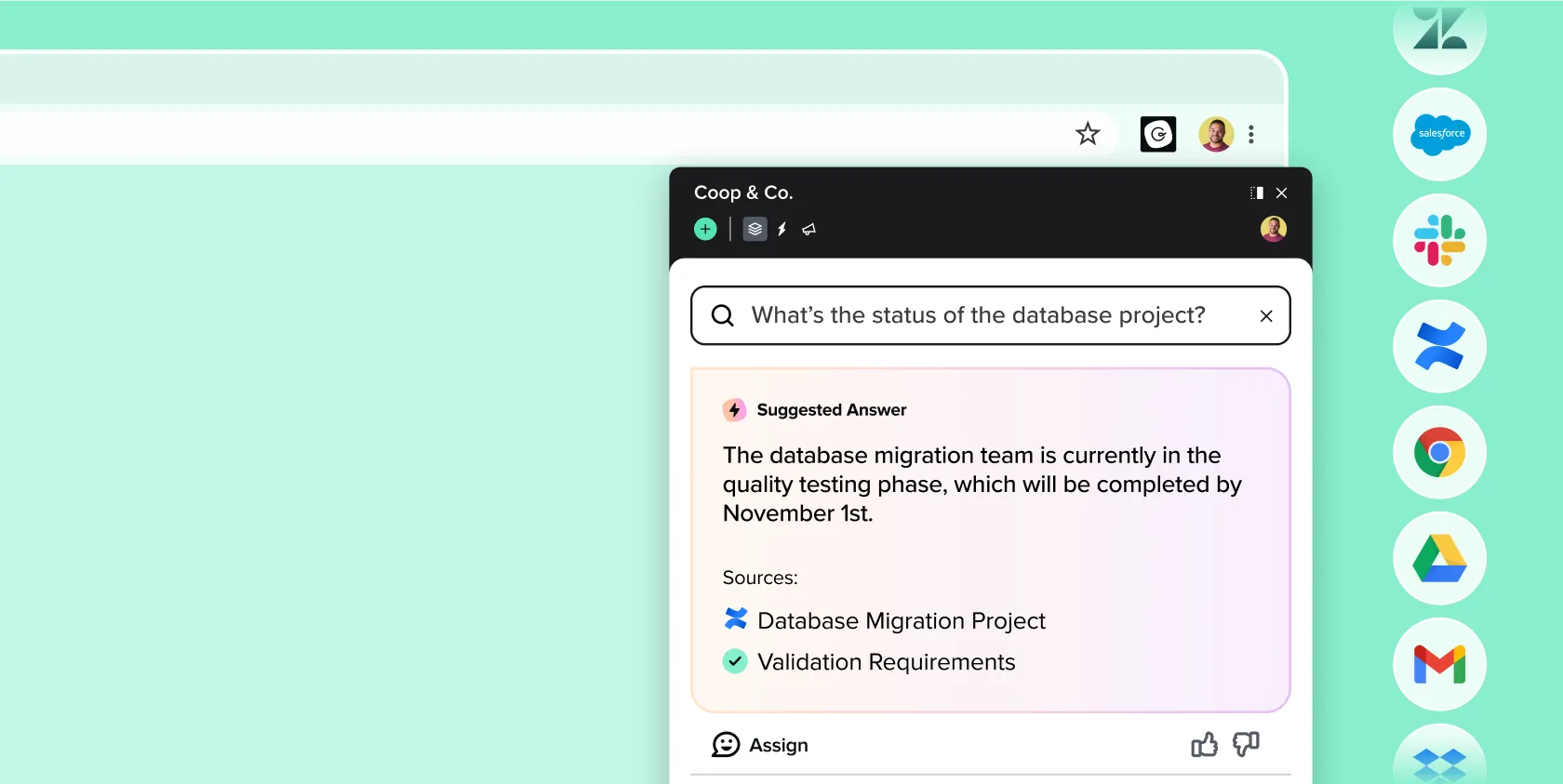Clear the search query text
Screen dimensions: 1563x784
[x=1266, y=316]
